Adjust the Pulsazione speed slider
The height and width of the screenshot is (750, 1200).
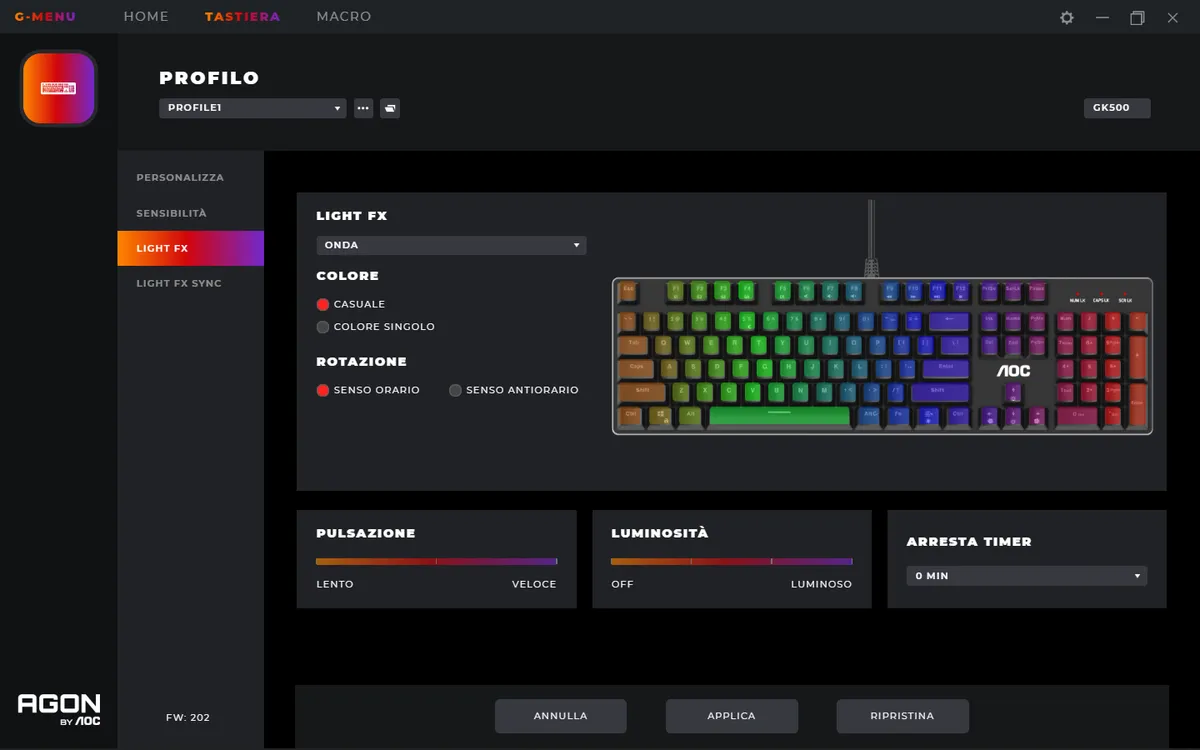[x=436, y=562]
